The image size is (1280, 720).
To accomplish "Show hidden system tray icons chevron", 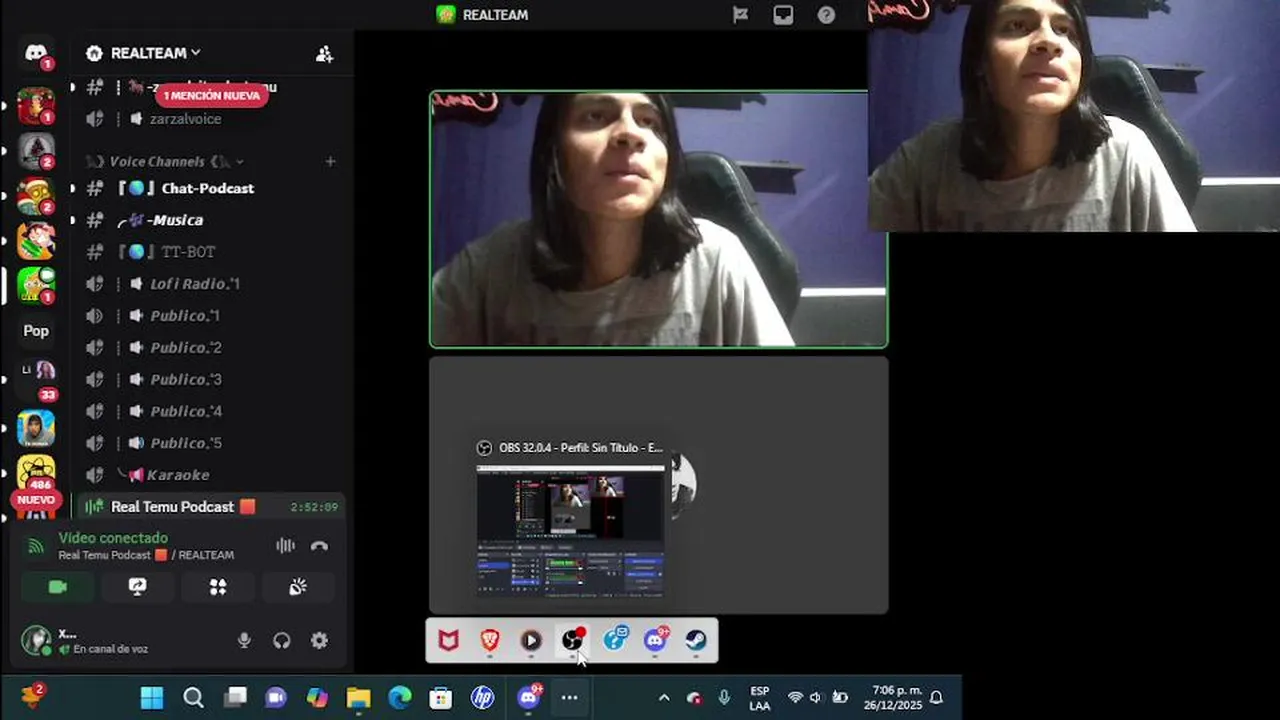I will (x=663, y=698).
